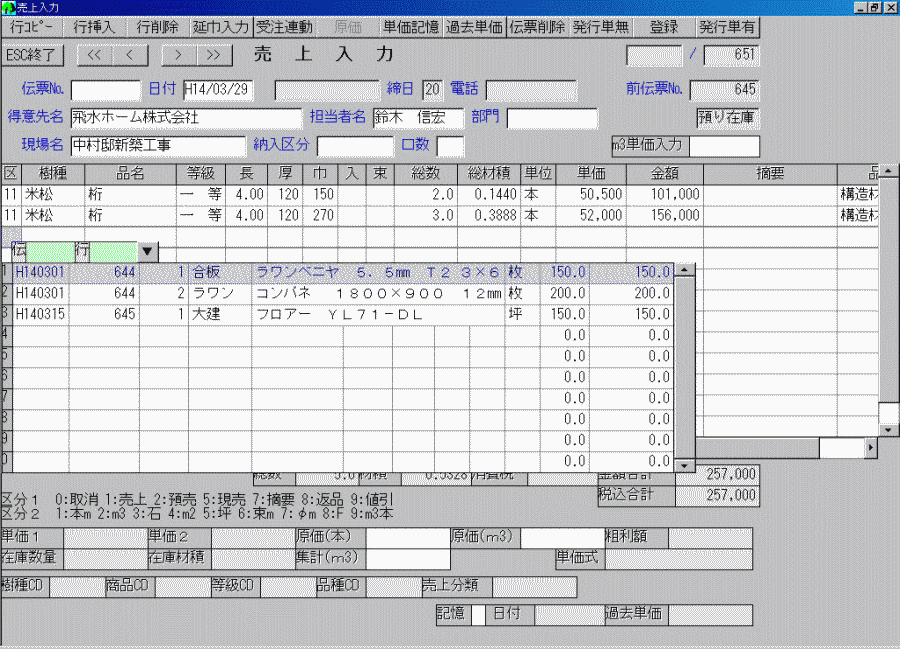900x649 pixels.
Task: Click the 原価(本) cost field
Action: [x=408, y=538]
